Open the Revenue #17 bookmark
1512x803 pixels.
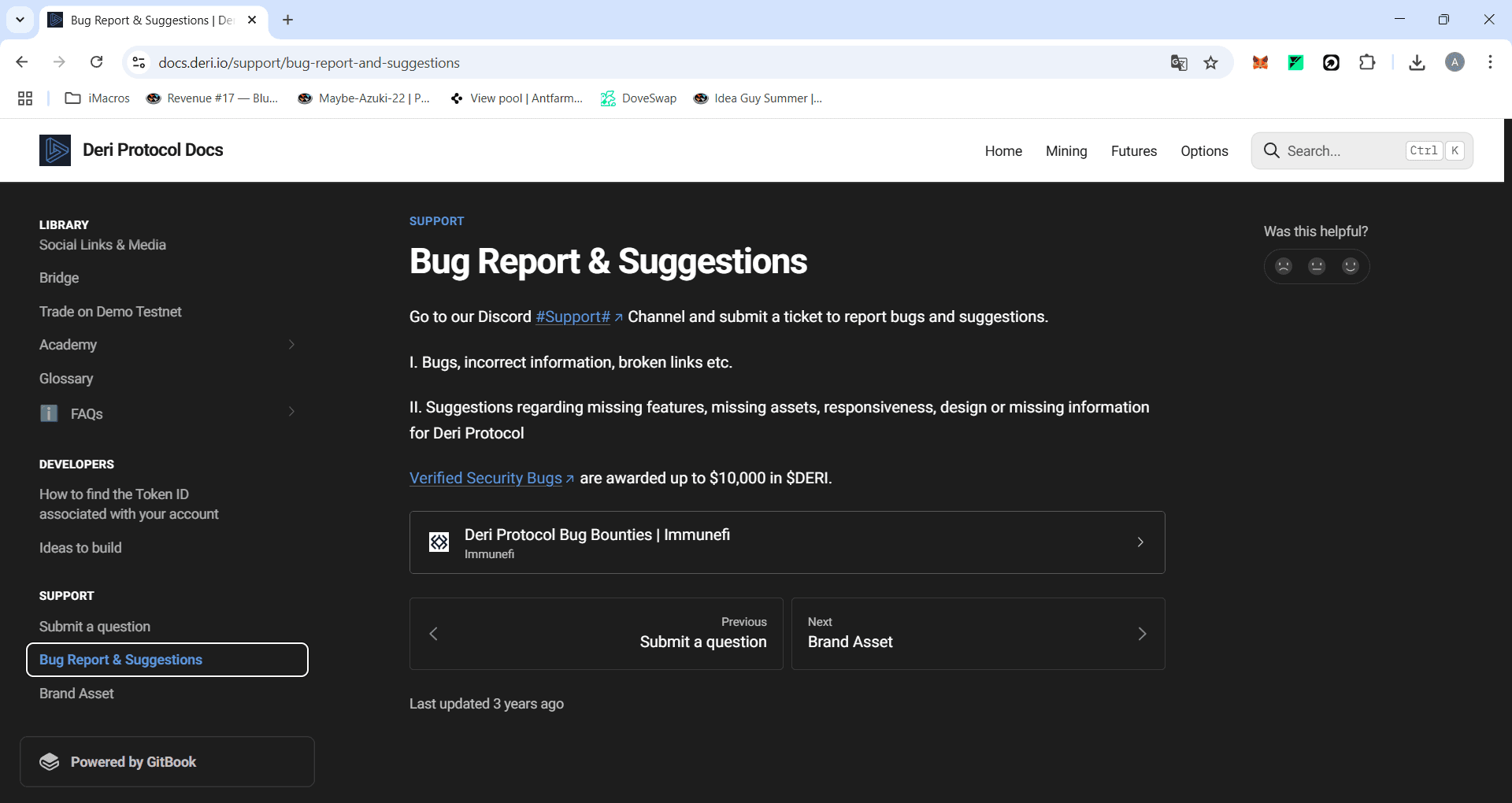[212, 98]
